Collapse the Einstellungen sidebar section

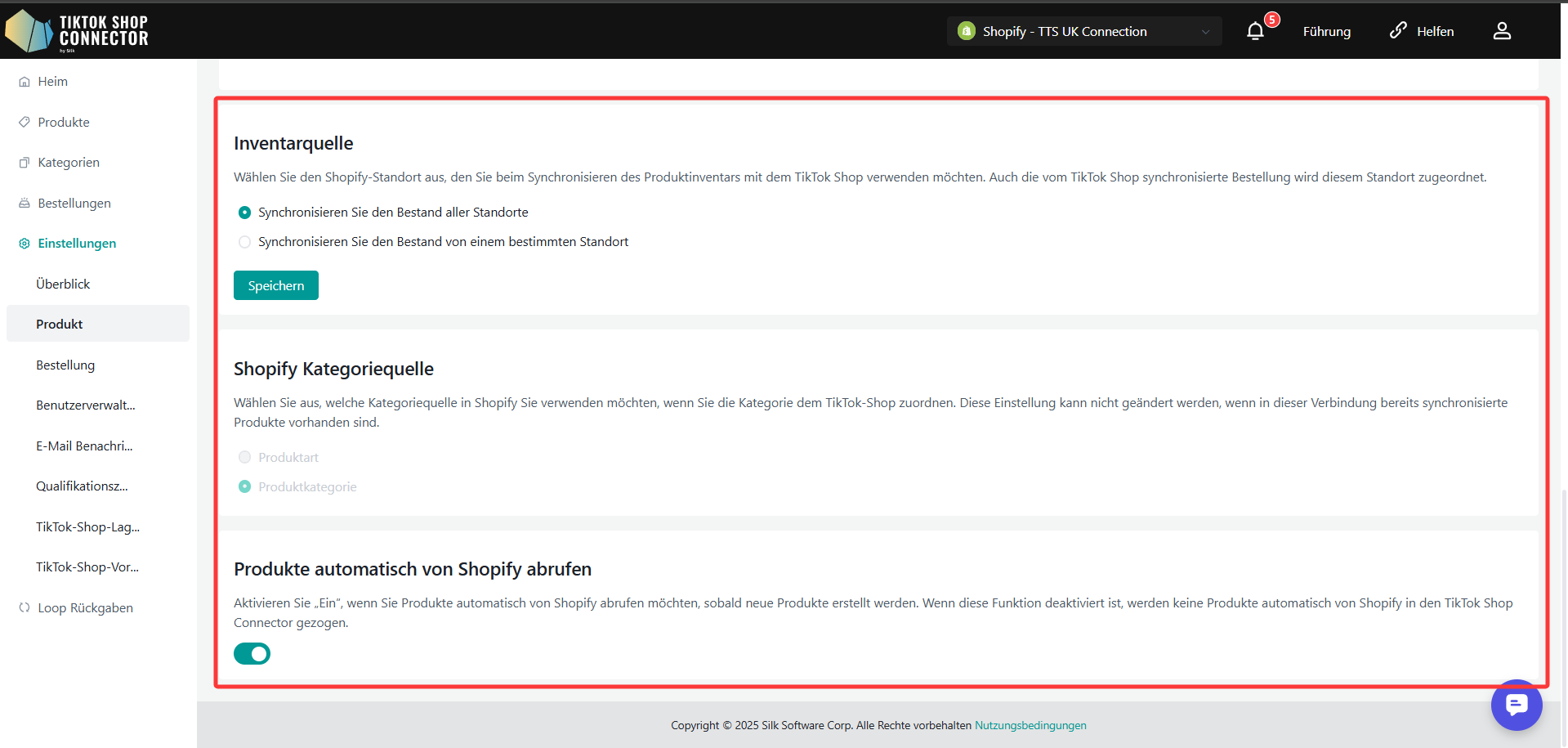77,244
